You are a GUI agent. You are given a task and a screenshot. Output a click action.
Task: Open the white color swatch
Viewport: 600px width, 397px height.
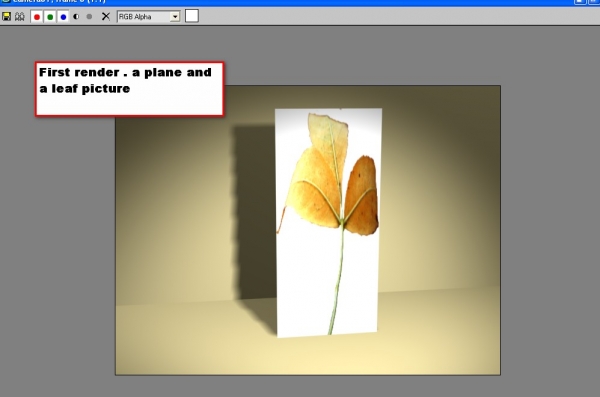(x=192, y=16)
